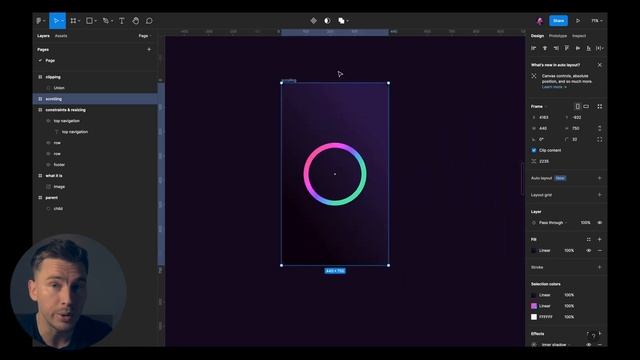Screen dimensions: 640x360
Task: Click the resize to fit icon
Action: pos(600,107)
